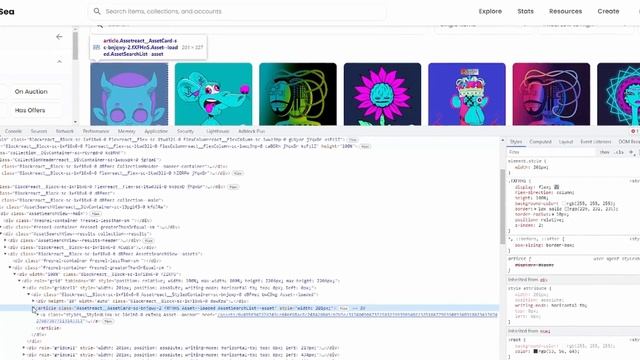Open the Stats menu
This screenshot has height=360, width=640.
(x=525, y=11)
